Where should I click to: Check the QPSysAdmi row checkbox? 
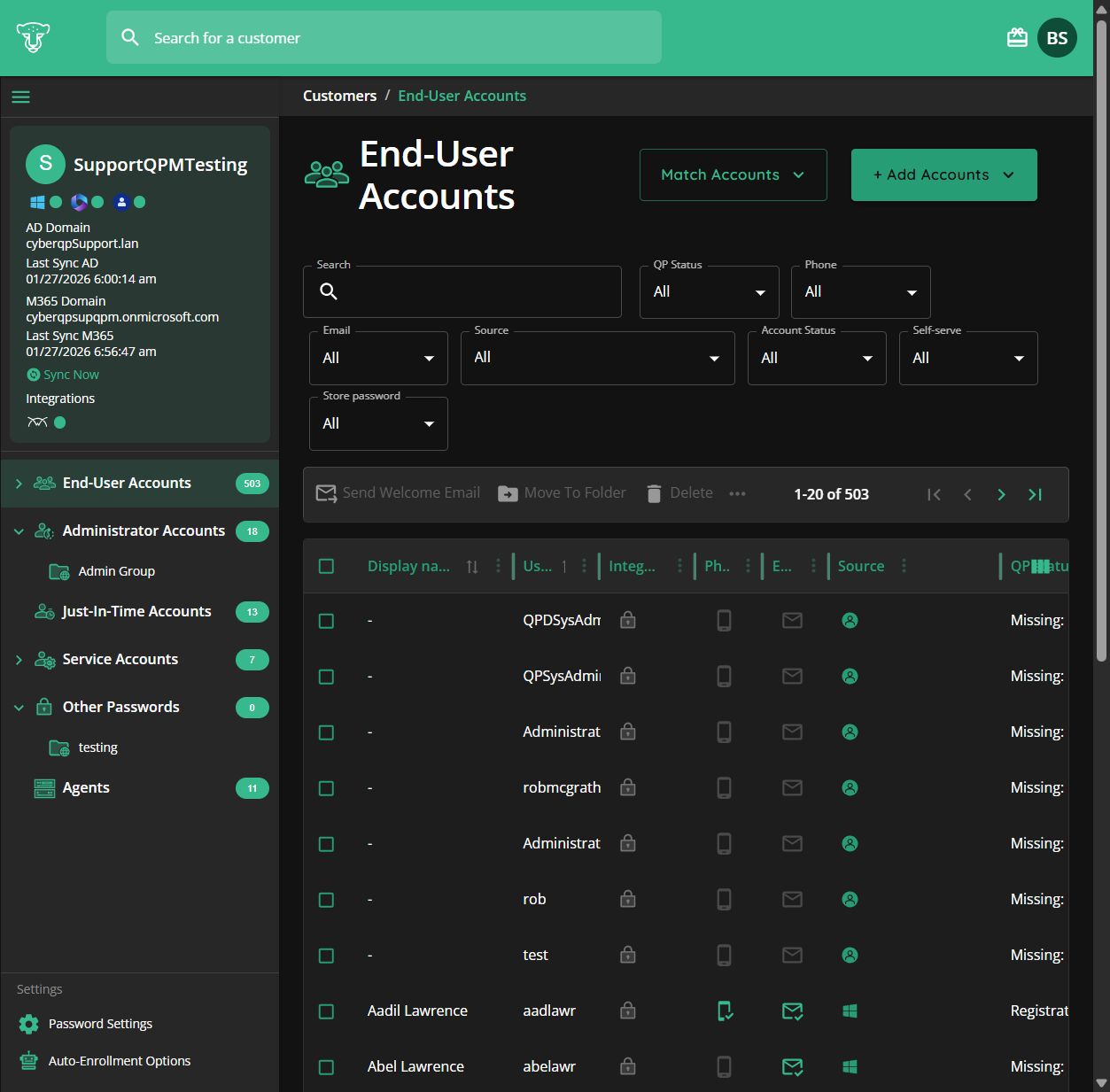point(326,677)
